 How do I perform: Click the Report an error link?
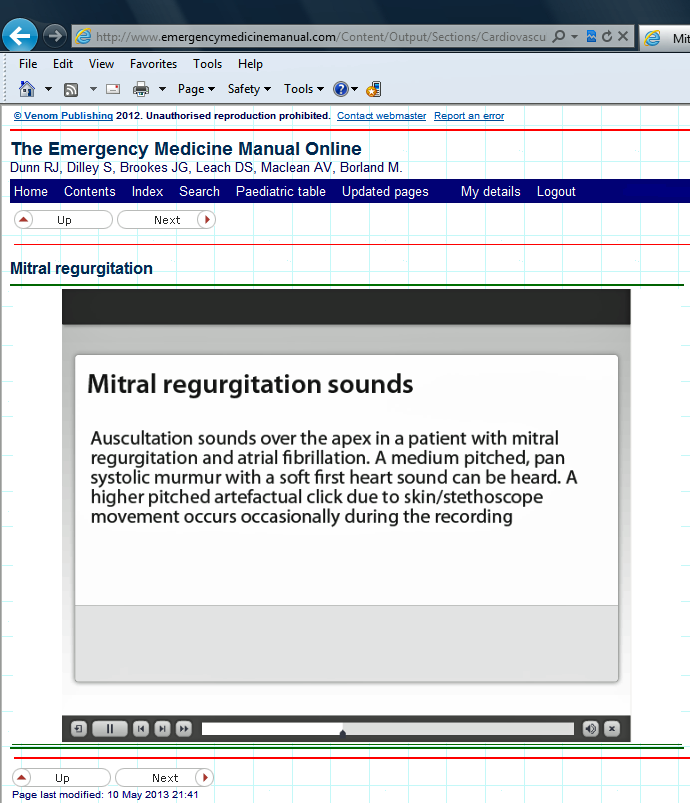pyautogui.click(x=469, y=116)
